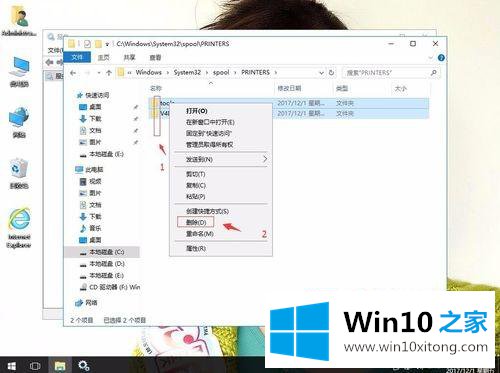Go up one folder level with Up arrow
Viewport: 500px width, 373px height.
(x=109, y=73)
